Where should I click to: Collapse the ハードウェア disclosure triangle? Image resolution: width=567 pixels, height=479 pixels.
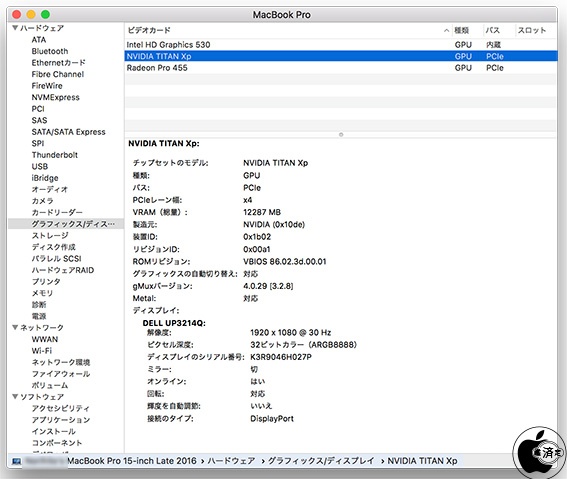(x=15, y=28)
